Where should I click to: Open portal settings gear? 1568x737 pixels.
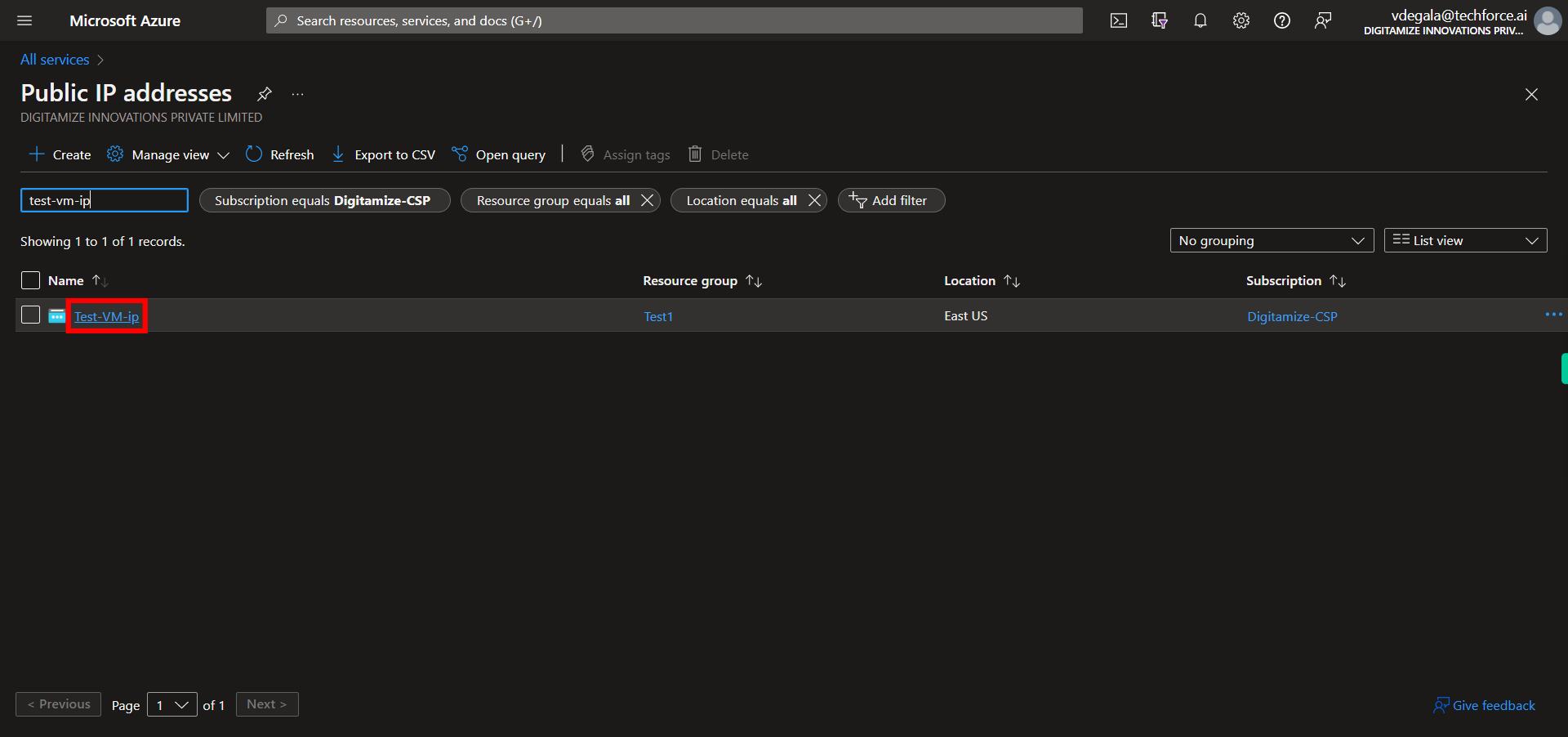pyautogui.click(x=1241, y=20)
